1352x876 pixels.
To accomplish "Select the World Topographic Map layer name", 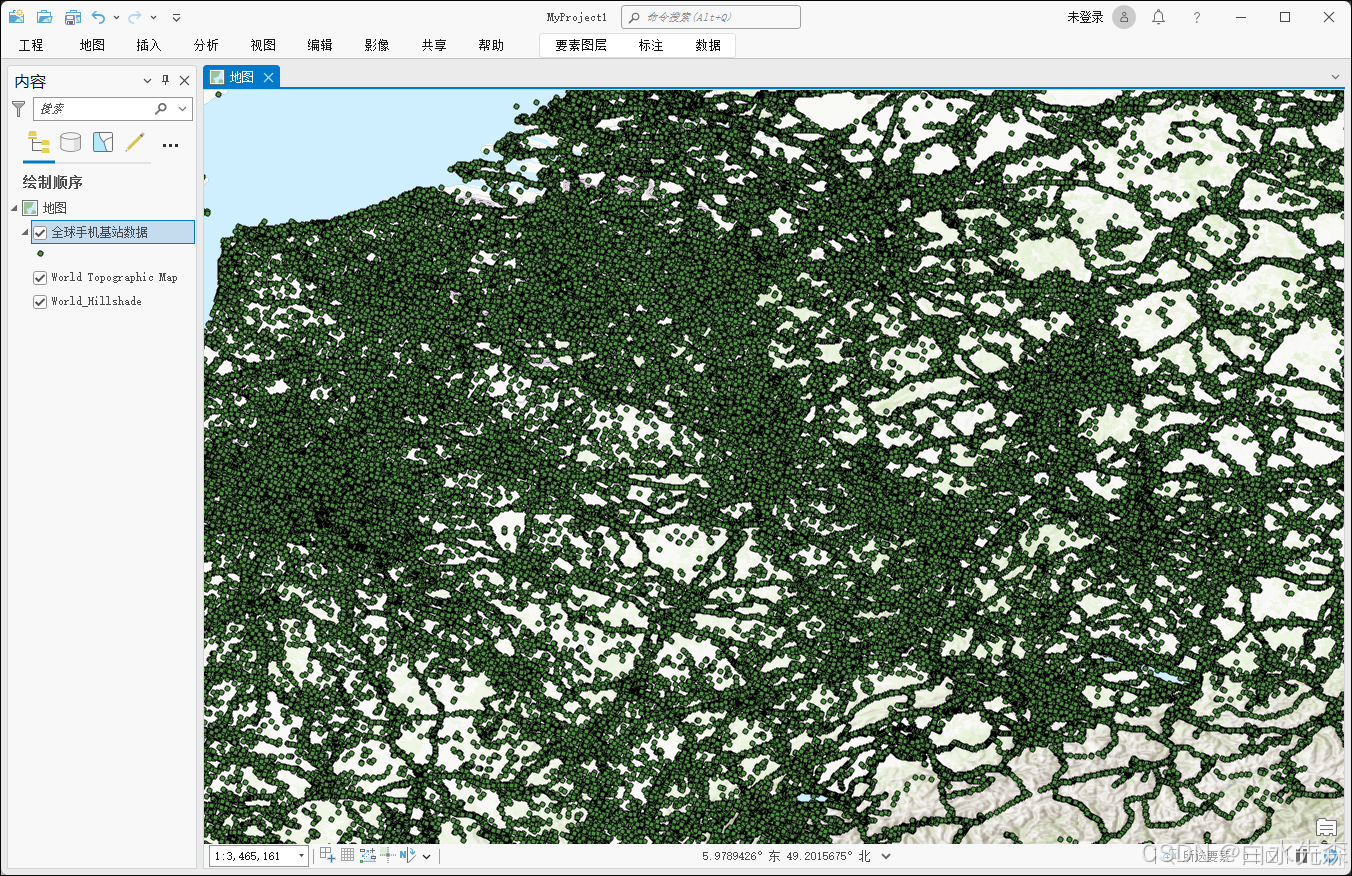I will pos(114,278).
